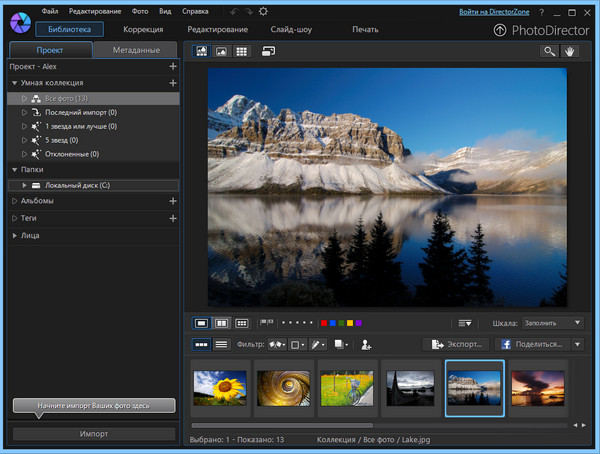Toggle the compare two-photo view layout

pos(221,323)
